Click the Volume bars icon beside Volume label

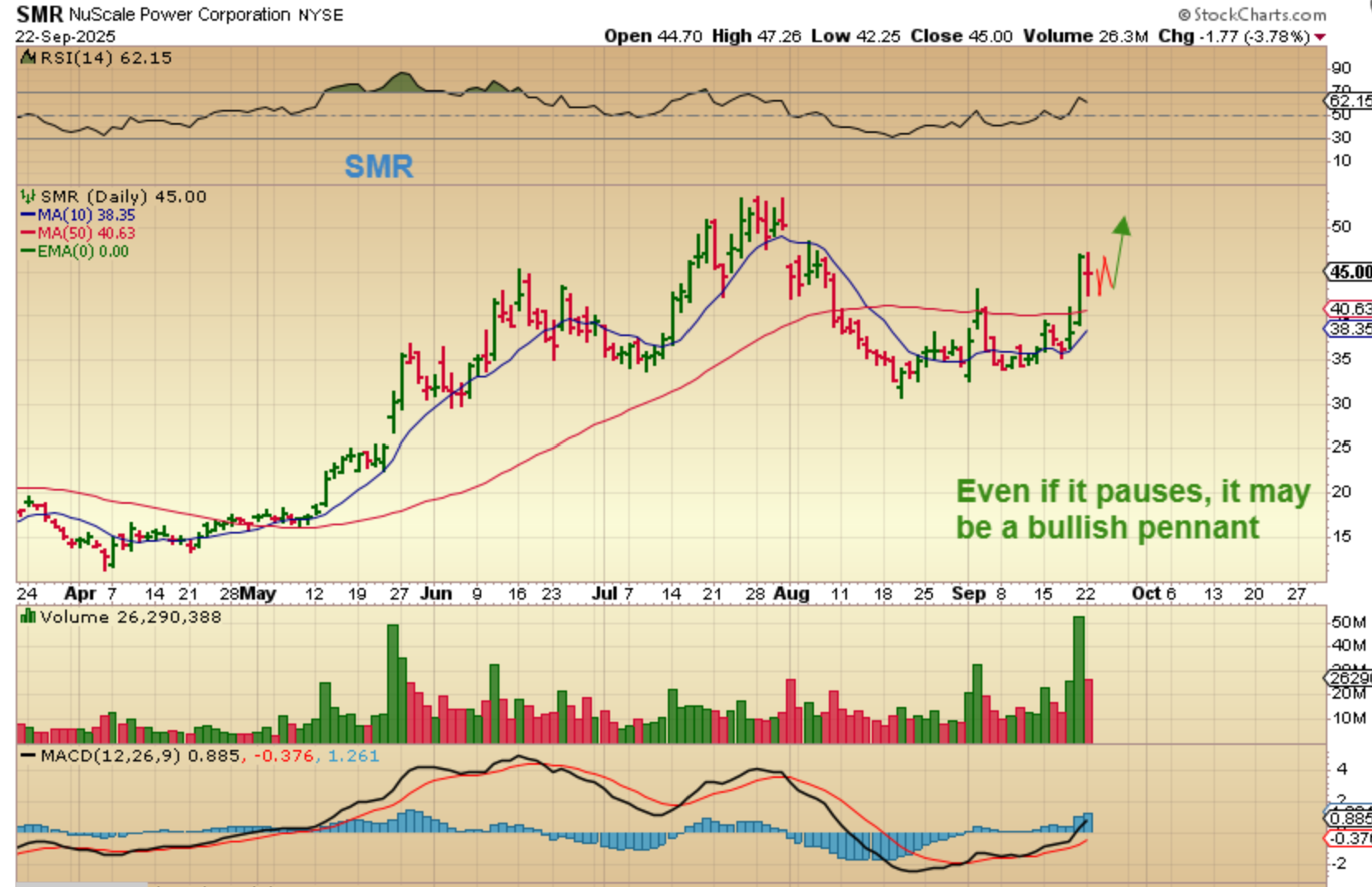(28, 616)
